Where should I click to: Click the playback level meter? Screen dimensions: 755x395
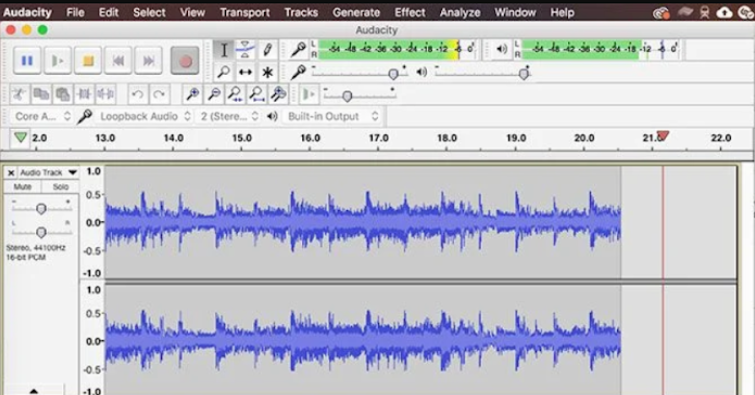[x=601, y=49]
